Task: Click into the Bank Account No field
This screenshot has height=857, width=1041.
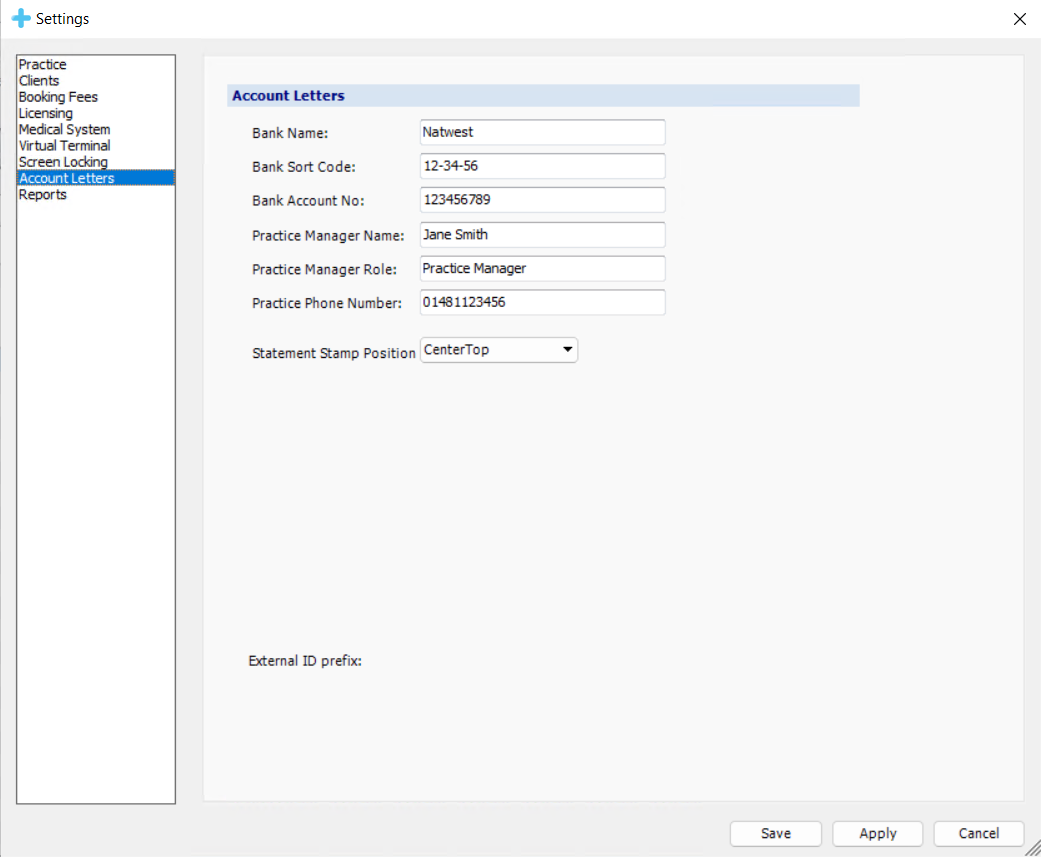Action: (542, 200)
